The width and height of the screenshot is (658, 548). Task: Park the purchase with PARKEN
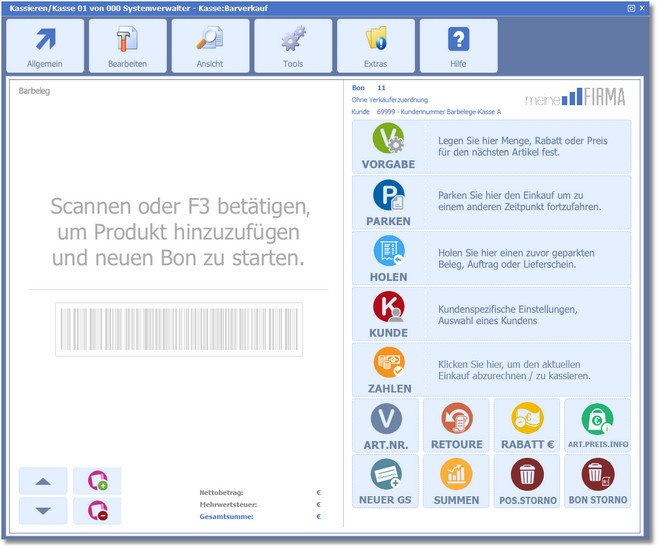point(388,202)
